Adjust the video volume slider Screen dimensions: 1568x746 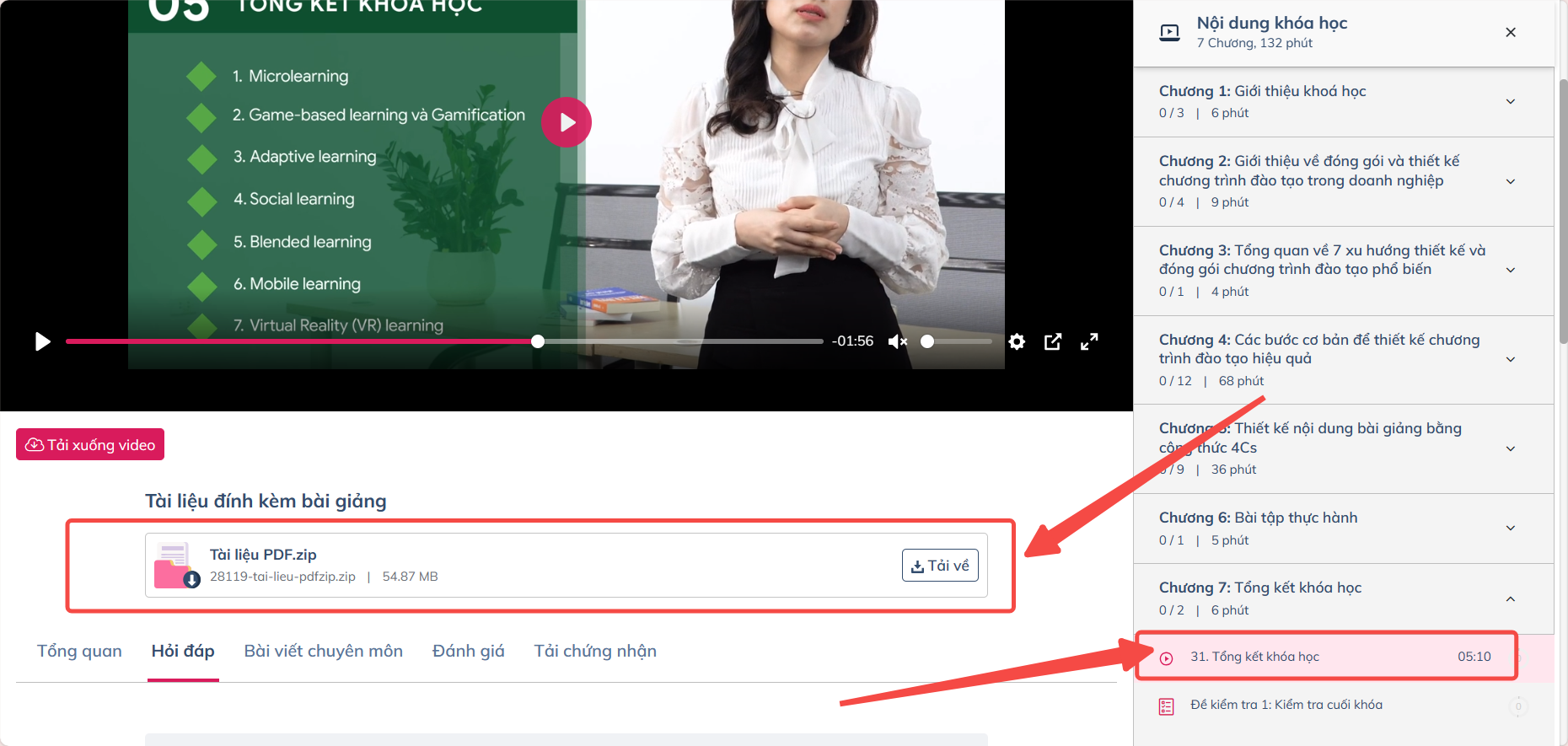pyautogui.click(x=957, y=341)
